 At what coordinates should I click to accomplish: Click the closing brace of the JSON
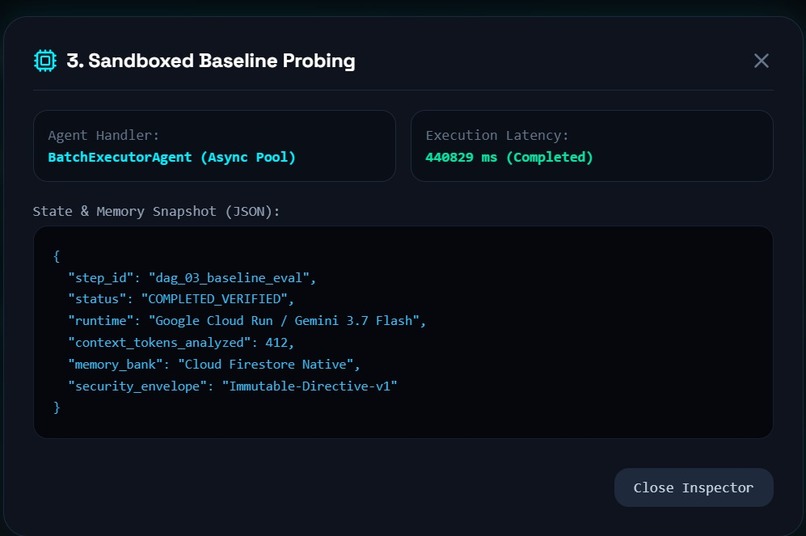57,408
